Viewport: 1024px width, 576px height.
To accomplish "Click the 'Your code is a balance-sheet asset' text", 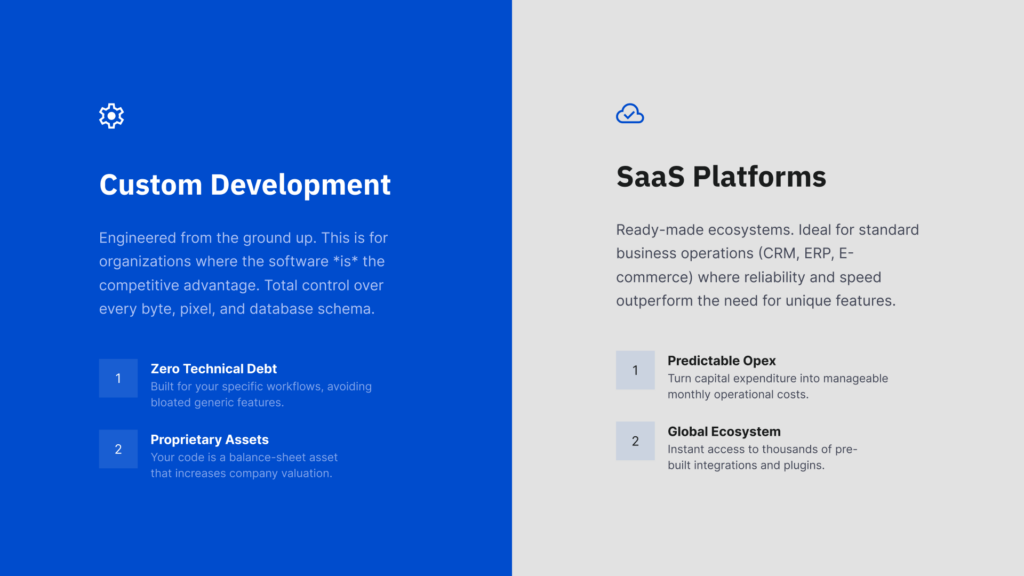I will coord(244,465).
